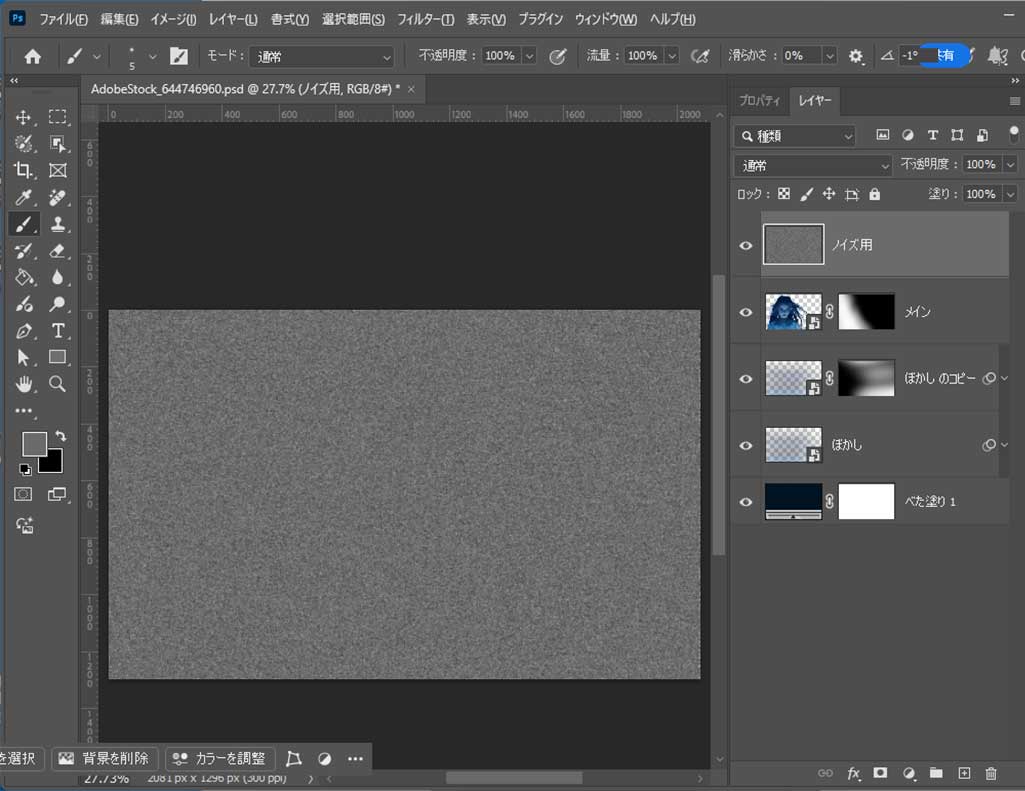Click the 背景を削除 button
This screenshot has height=791, width=1025.
105,758
